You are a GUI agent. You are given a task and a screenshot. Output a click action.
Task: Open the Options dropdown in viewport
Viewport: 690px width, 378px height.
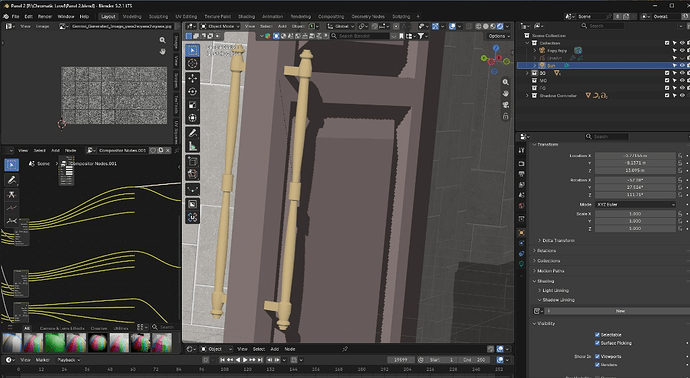(x=499, y=36)
